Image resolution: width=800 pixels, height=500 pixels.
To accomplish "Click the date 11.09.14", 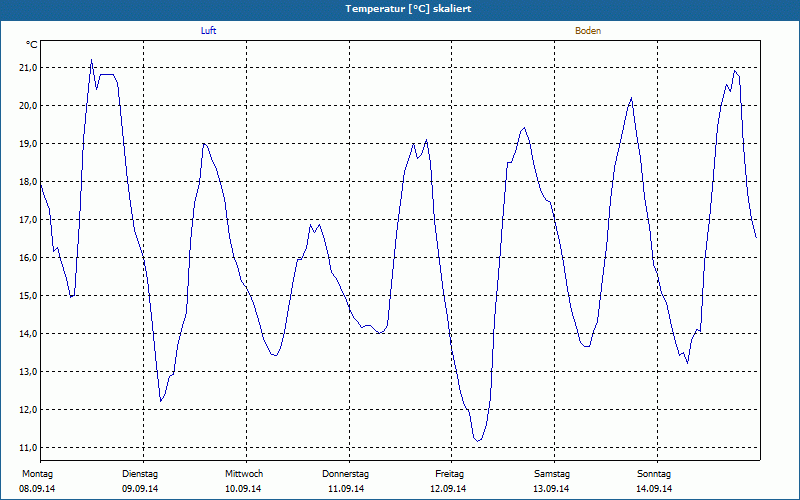I will (346, 489).
